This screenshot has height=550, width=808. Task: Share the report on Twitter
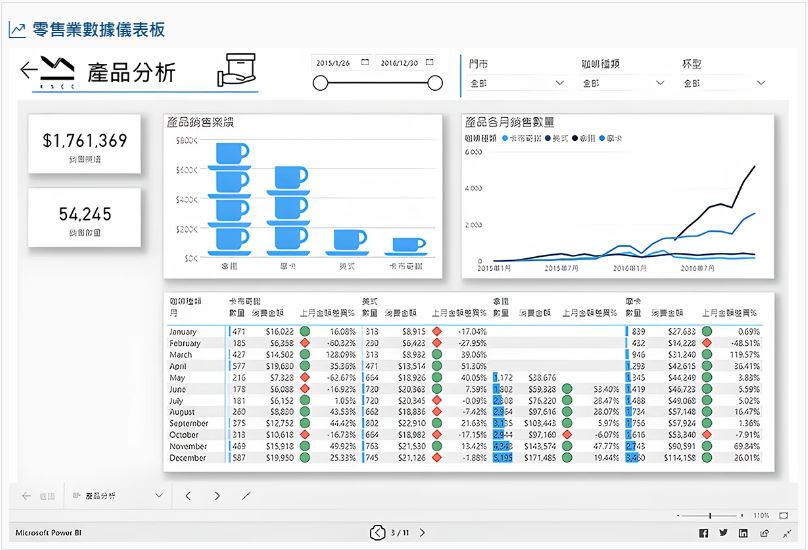click(723, 533)
